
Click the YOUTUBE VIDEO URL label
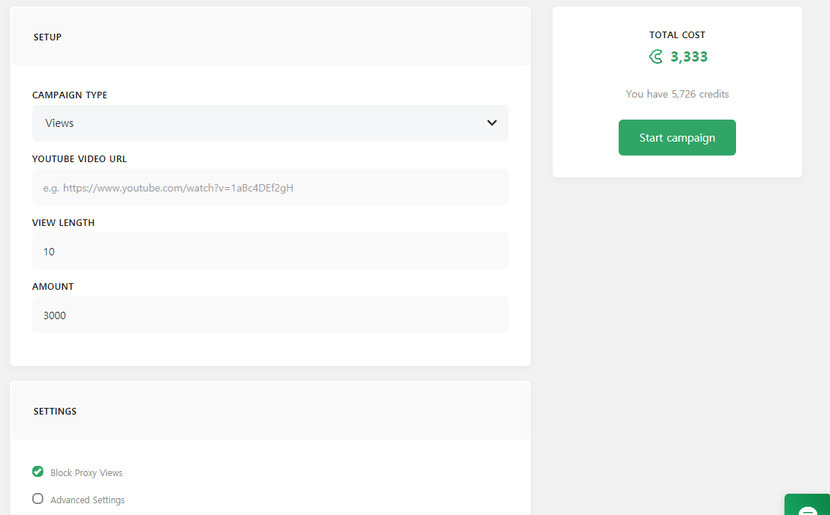(79, 159)
